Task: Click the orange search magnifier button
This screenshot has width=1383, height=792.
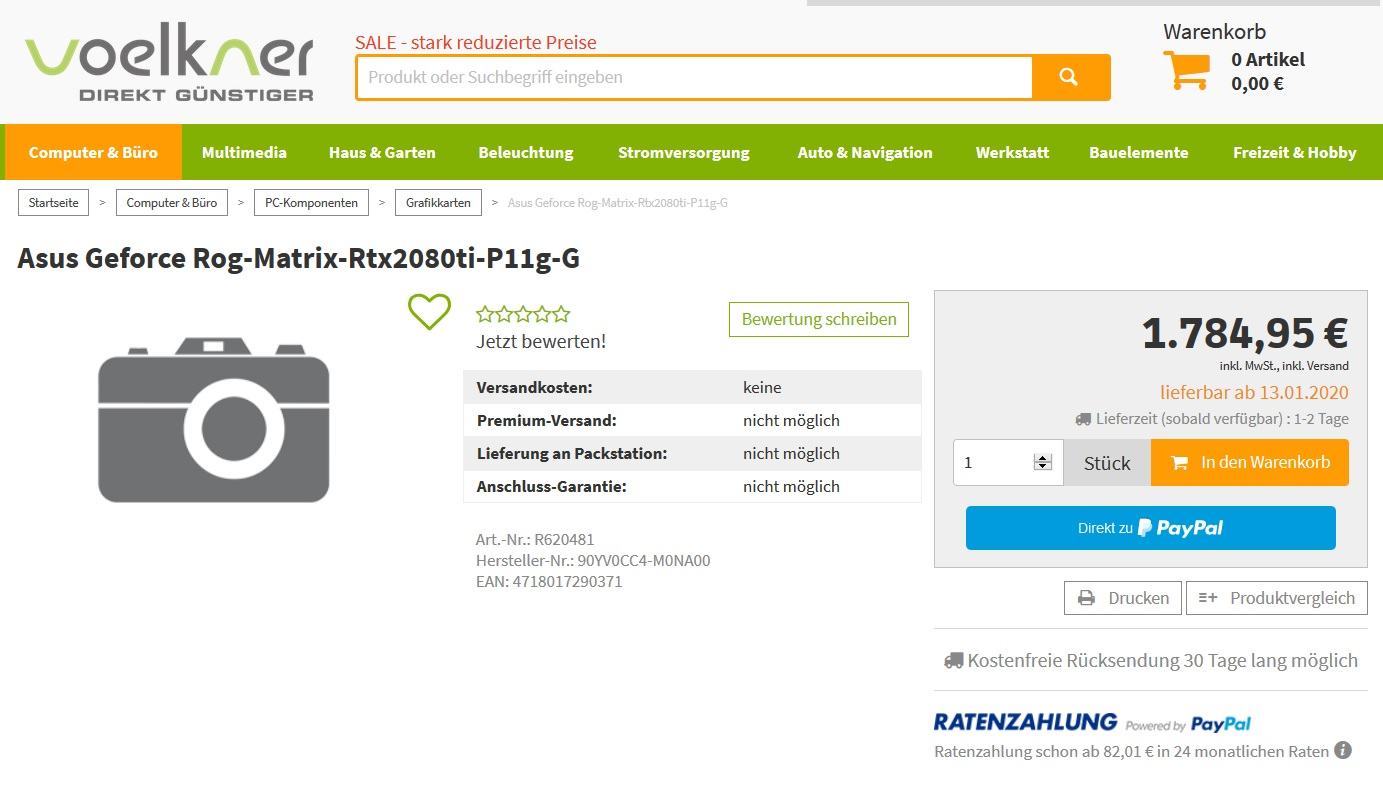Action: (1070, 77)
